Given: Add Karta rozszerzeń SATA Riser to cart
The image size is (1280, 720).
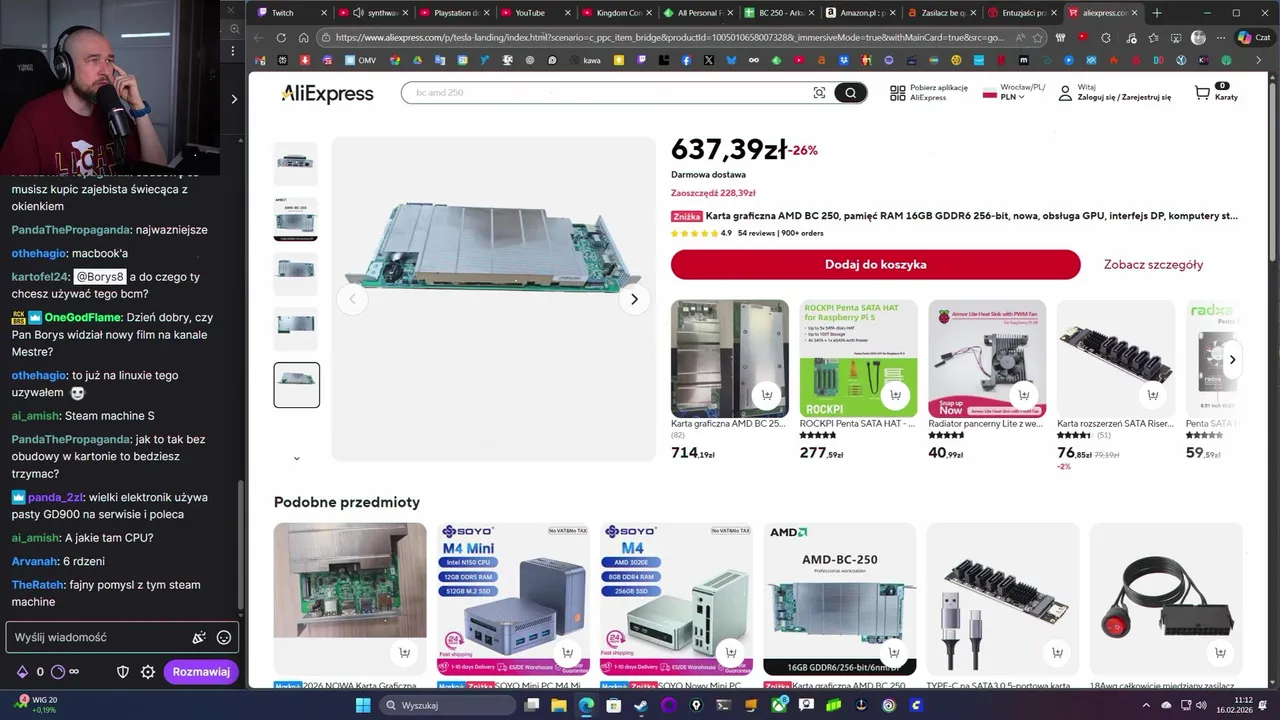Looking at the screenshot, I should pyautogui.click(x=1153, y=395).
